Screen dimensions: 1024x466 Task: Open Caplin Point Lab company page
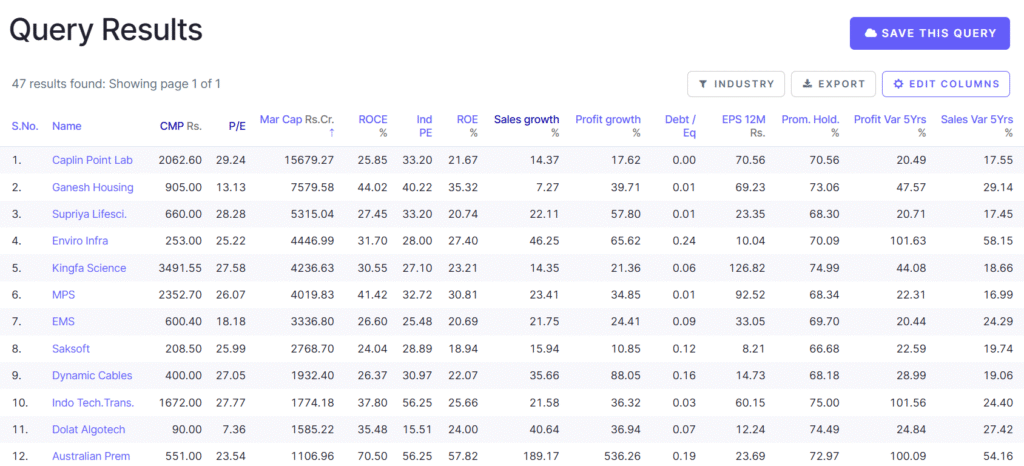pyautogui.click(x=92, y=160)
